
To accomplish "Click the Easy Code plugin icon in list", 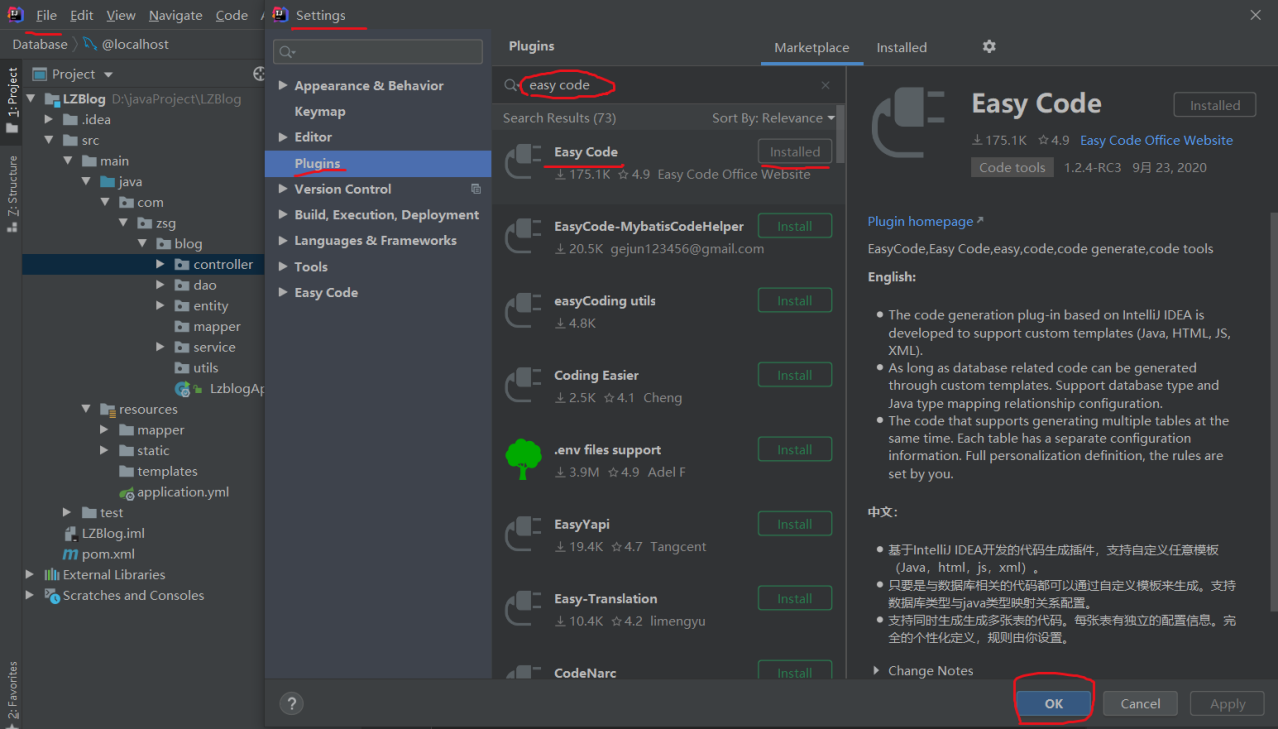I will [x=523, y=162].
